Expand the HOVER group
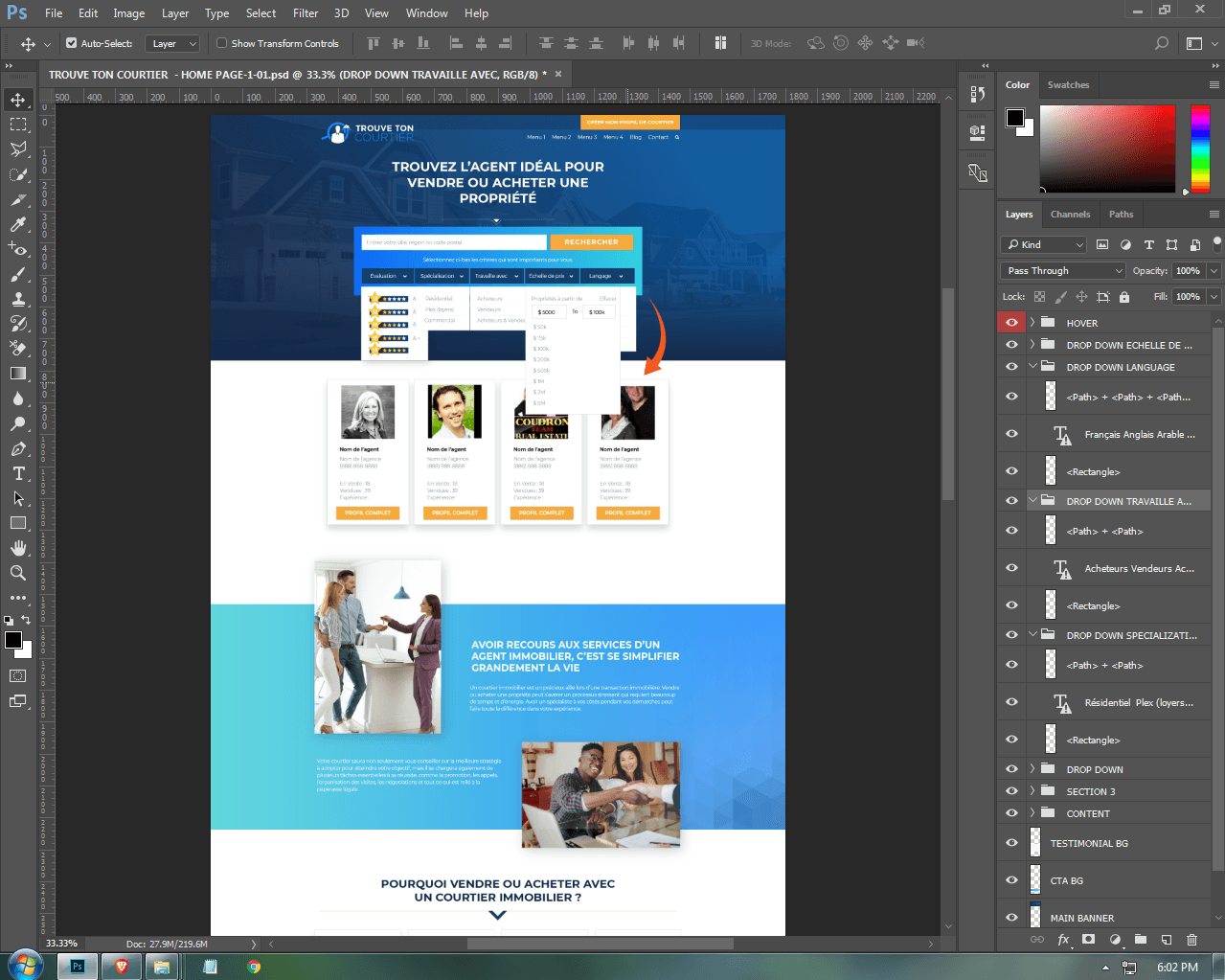The height and width of the screenshot is (980, 1225). (1032, 323)
